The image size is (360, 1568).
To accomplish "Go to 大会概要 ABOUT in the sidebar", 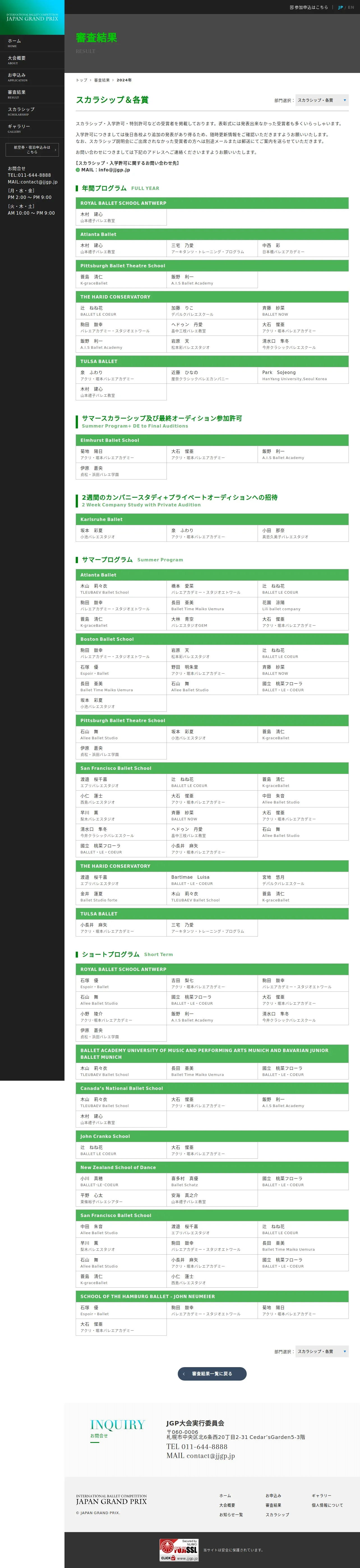I will tap(32, 60).
